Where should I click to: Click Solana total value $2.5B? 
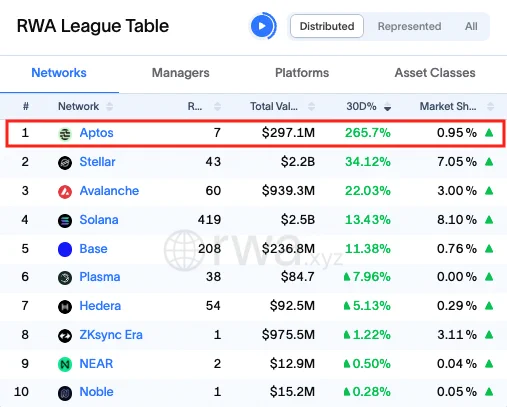(298, 220)
